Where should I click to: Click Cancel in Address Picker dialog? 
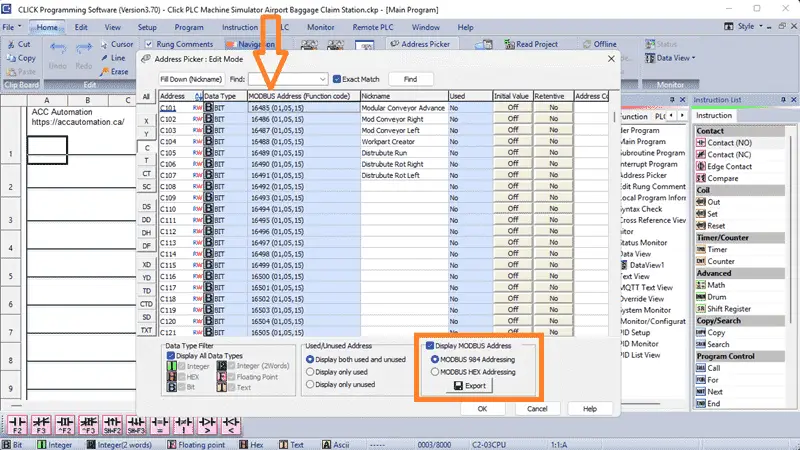pos(537,409)
